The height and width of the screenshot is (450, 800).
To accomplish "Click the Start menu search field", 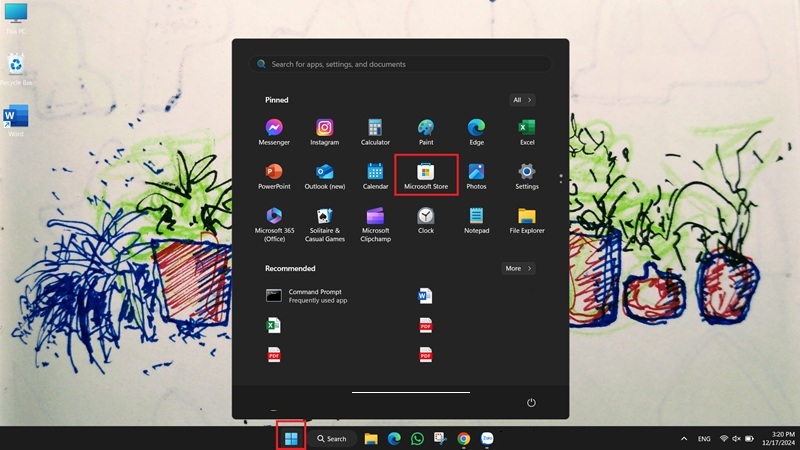I will [x=400, y=64].
